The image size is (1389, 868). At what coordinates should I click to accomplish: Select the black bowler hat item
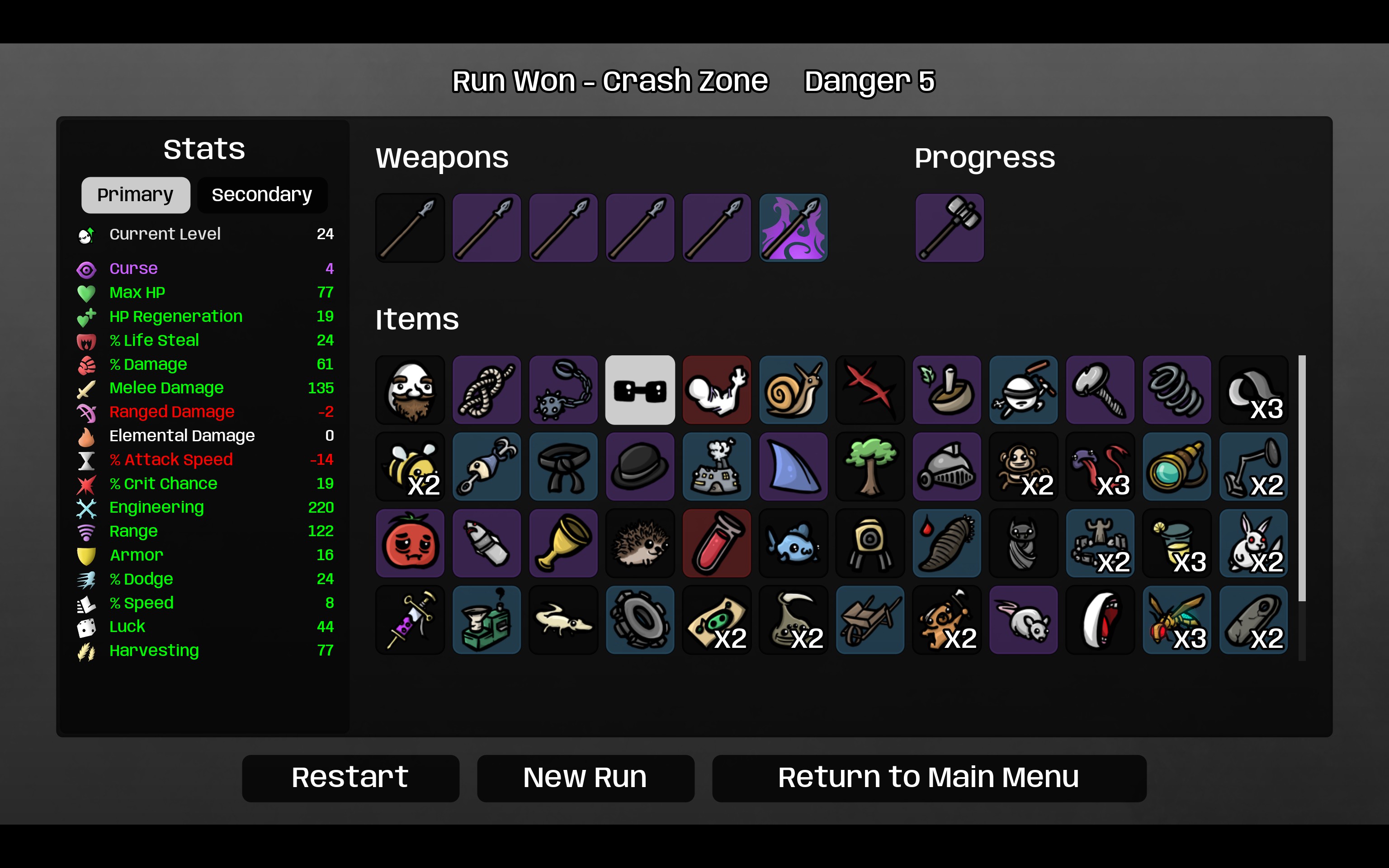(640, 467)
